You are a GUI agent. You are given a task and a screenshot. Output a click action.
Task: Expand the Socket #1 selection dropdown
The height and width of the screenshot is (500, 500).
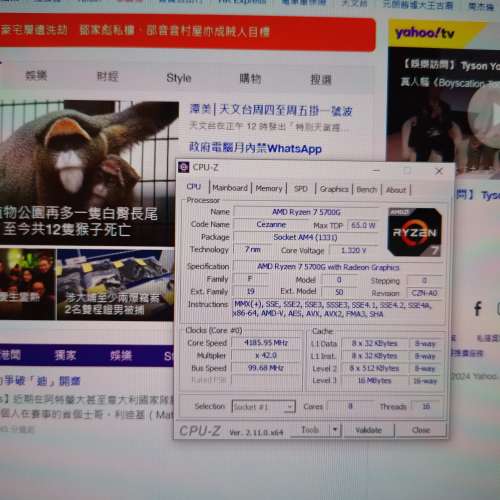click(x=290, y=407)
